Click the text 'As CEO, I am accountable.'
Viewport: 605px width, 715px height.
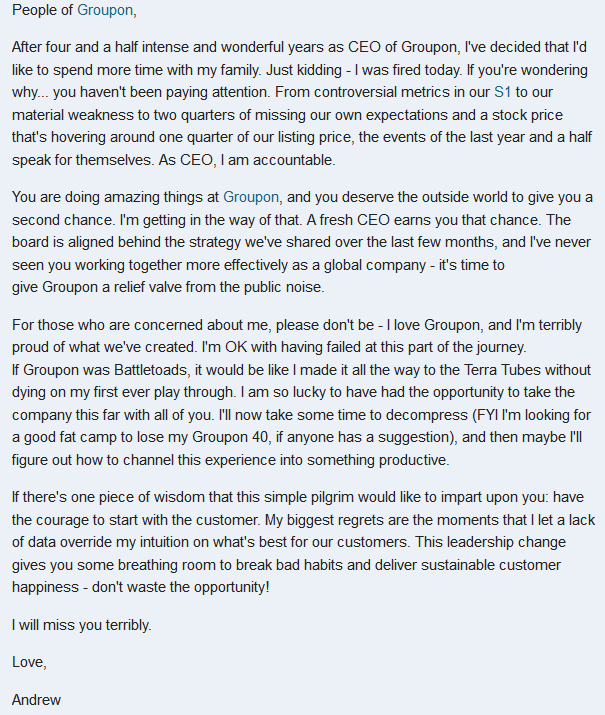pos(247,160)
